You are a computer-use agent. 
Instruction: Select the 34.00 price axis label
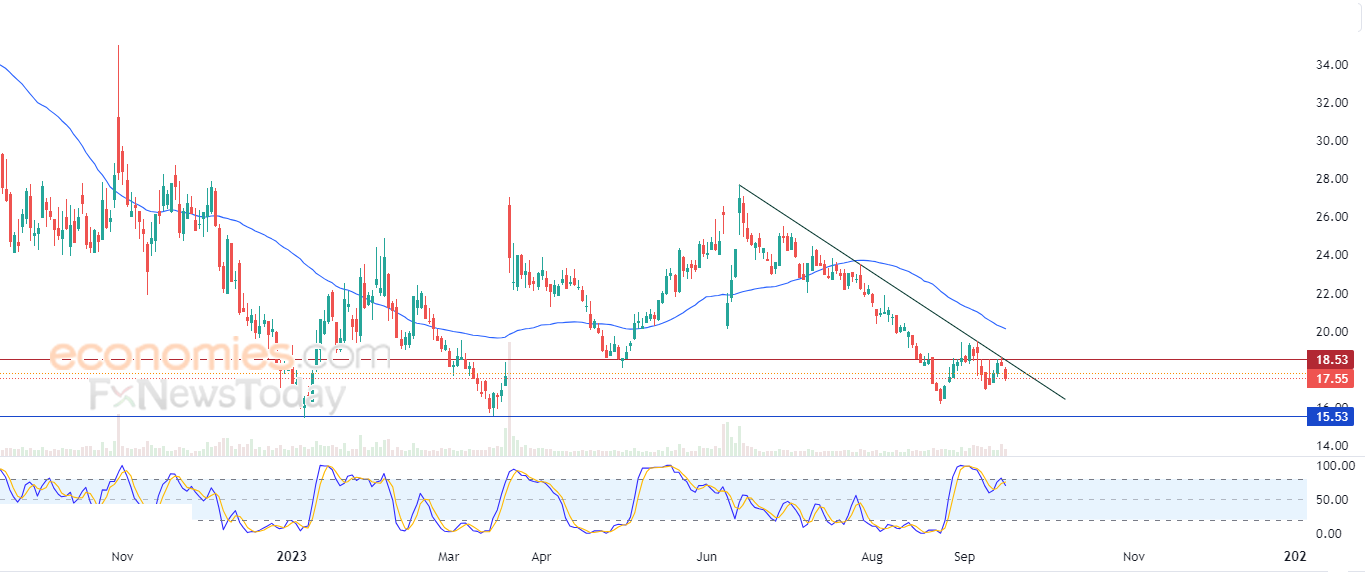pyautogui.click(x=1332, y=65)
